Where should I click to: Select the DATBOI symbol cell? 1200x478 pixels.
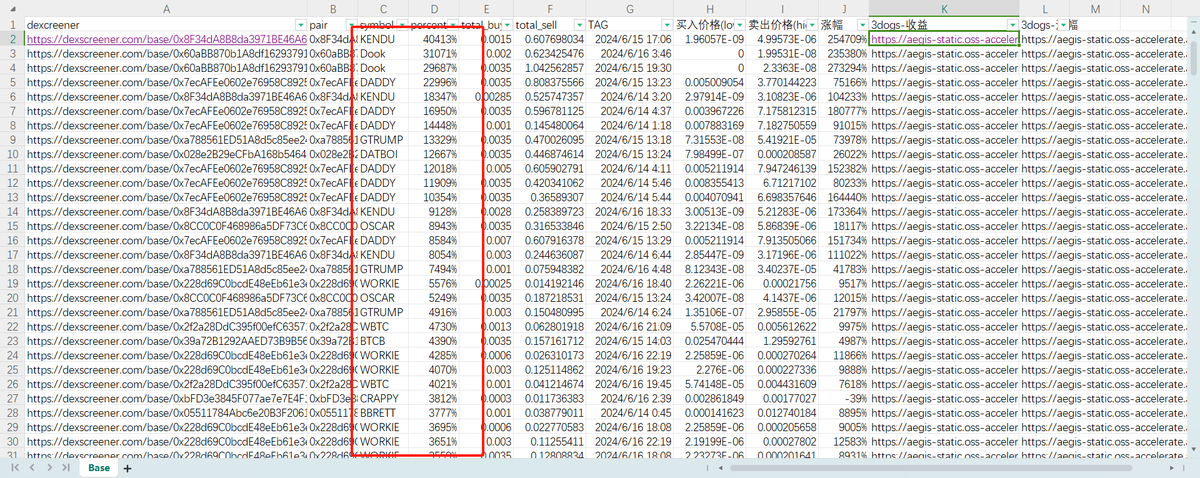[x=383, y=155]
